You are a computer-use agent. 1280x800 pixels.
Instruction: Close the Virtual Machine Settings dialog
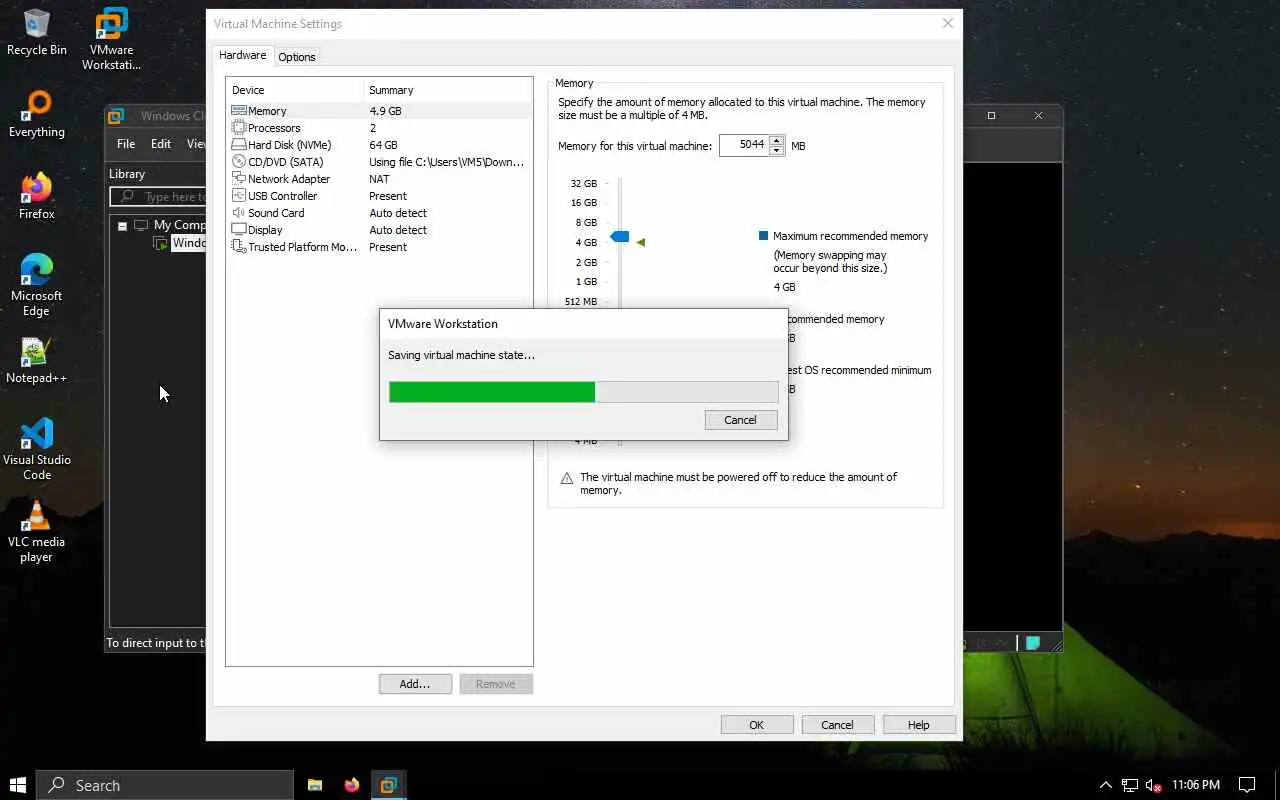pos(948,23)
